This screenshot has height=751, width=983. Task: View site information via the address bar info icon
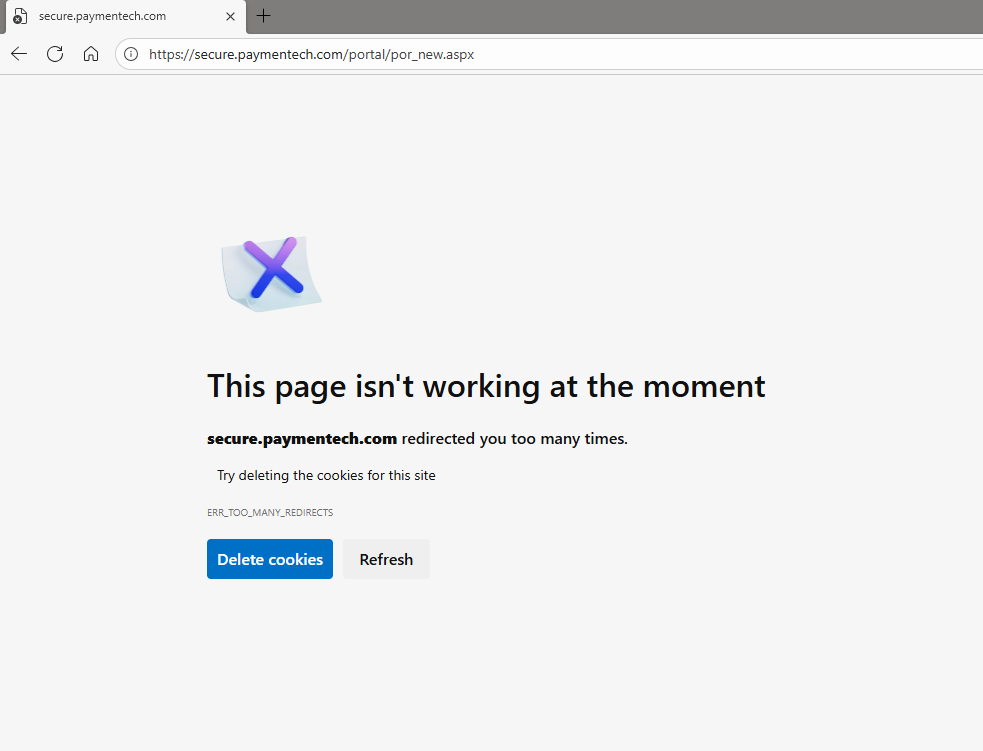pos(131,55)
